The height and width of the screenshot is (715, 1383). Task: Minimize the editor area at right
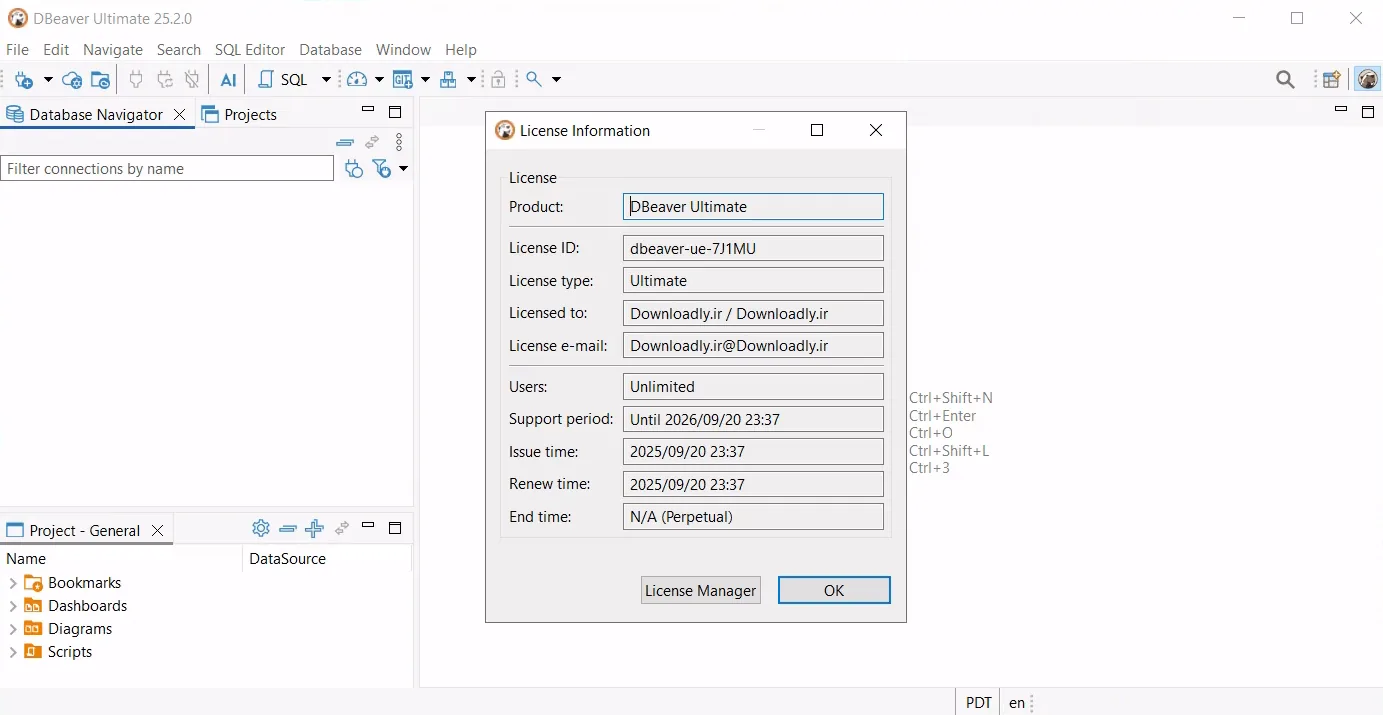click(x=1341, y=109)
